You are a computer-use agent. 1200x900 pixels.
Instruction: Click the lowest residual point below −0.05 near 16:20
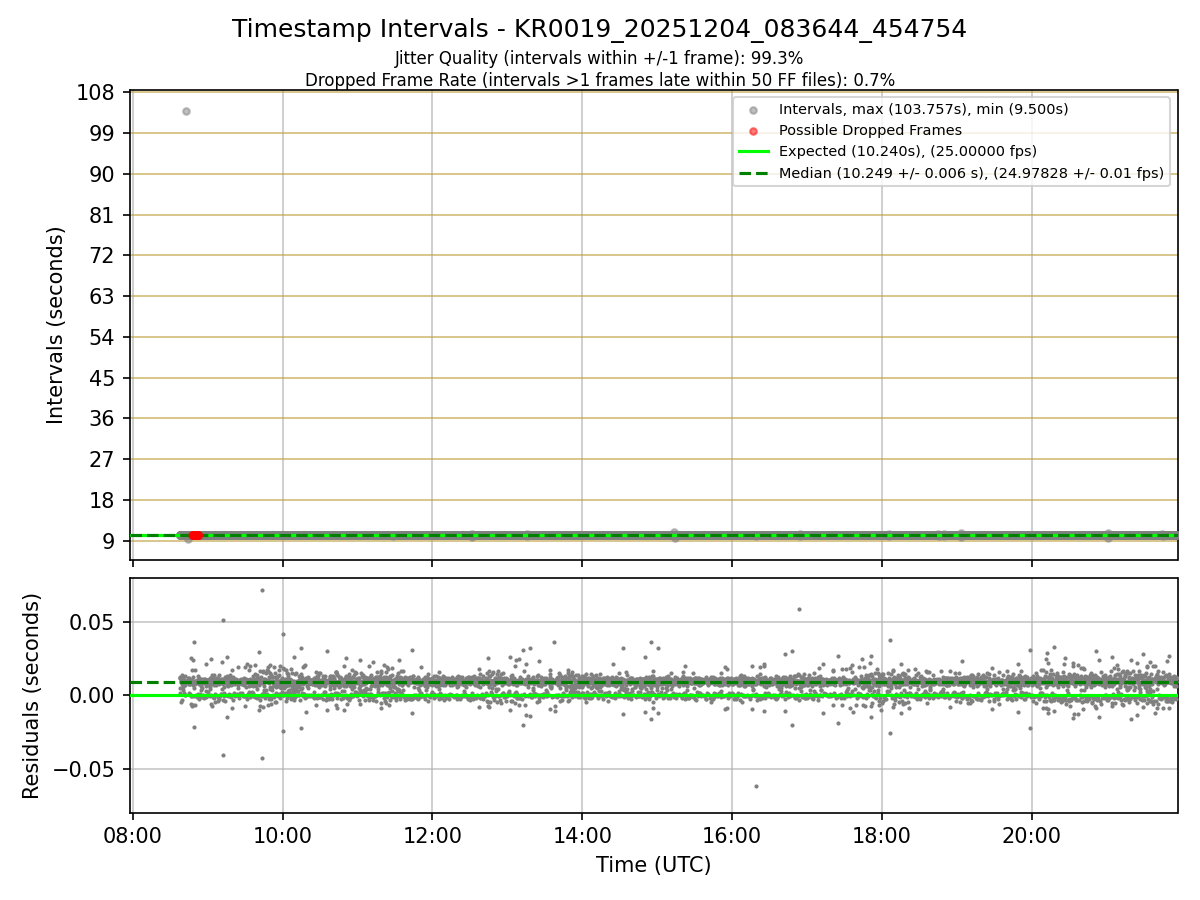click(756, 786)
